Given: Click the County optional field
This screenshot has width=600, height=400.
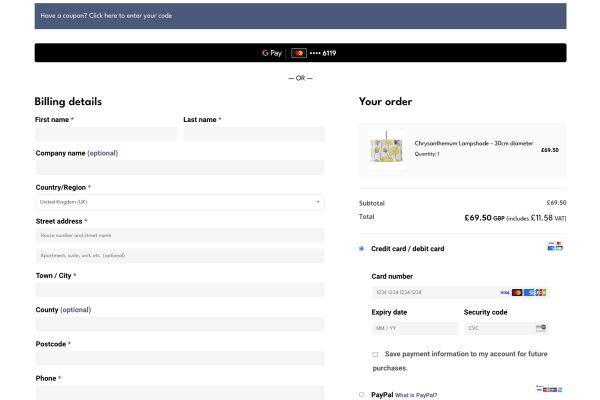Looking at the screenshot, I should (x=180, y=324).
